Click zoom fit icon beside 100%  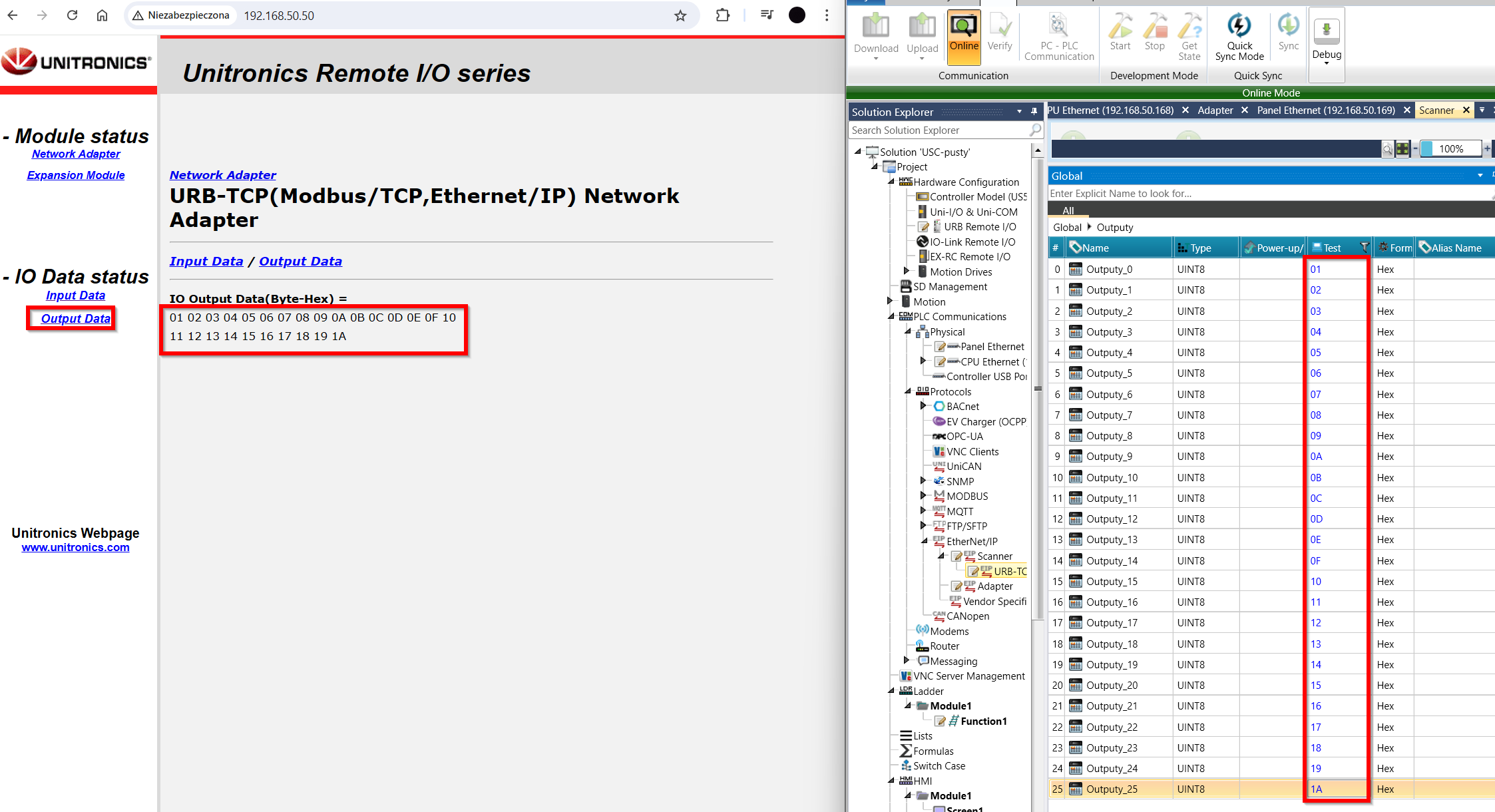tap(1402, 149)
